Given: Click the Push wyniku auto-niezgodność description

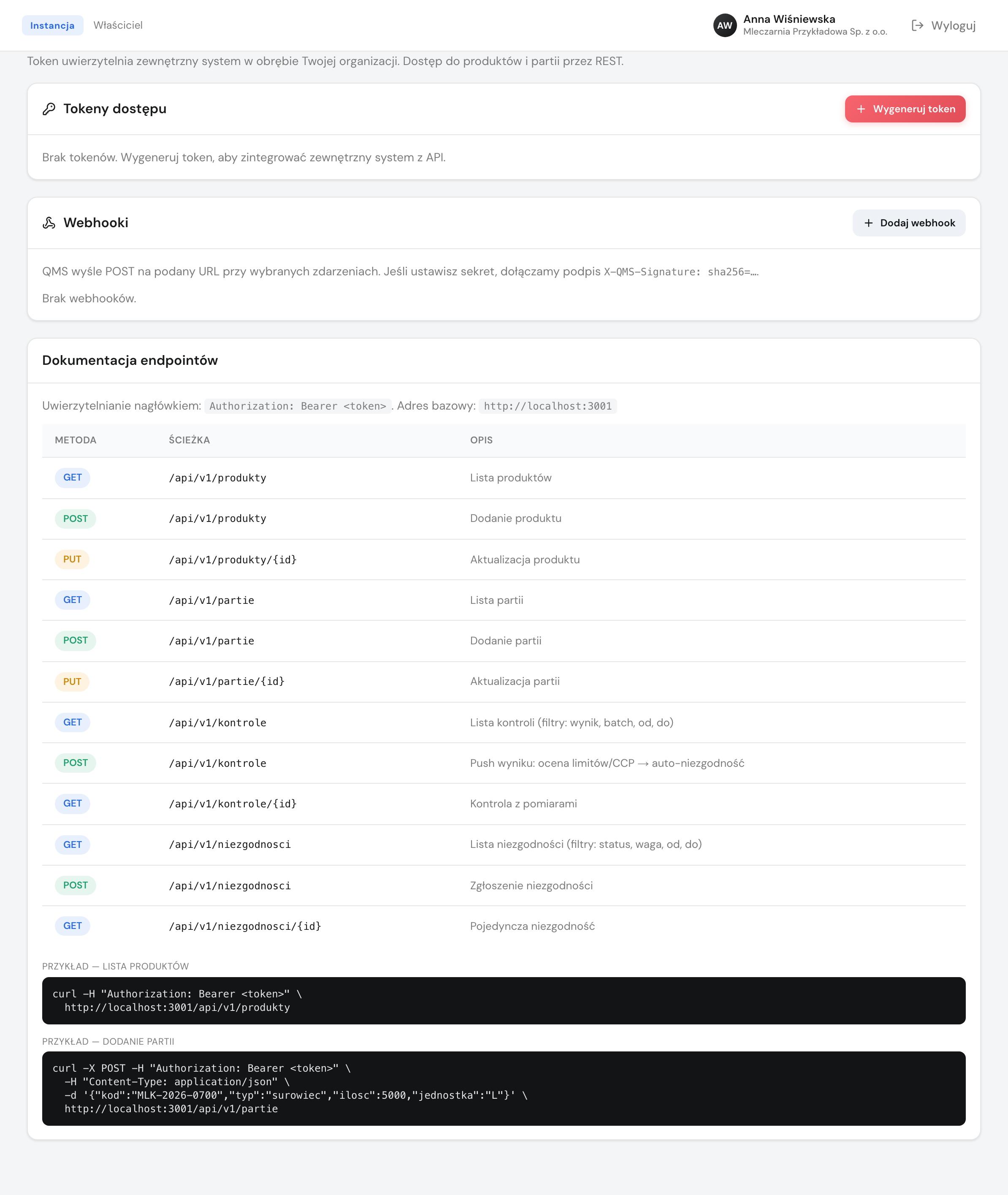Looking at the screenshot, I should 607,763.
